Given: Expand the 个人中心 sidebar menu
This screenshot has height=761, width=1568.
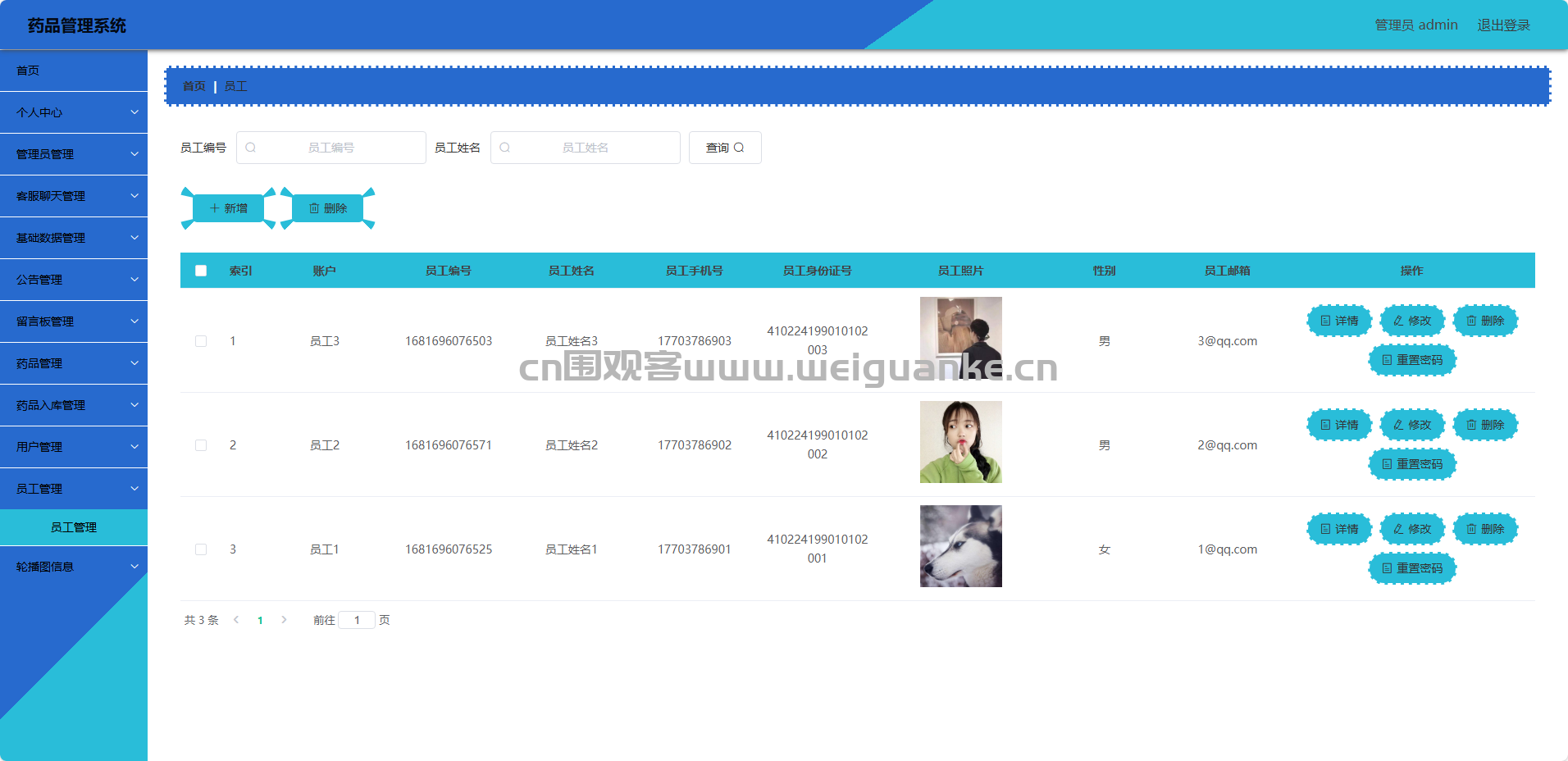Looking at the screenshot, I should pos(74,112).
